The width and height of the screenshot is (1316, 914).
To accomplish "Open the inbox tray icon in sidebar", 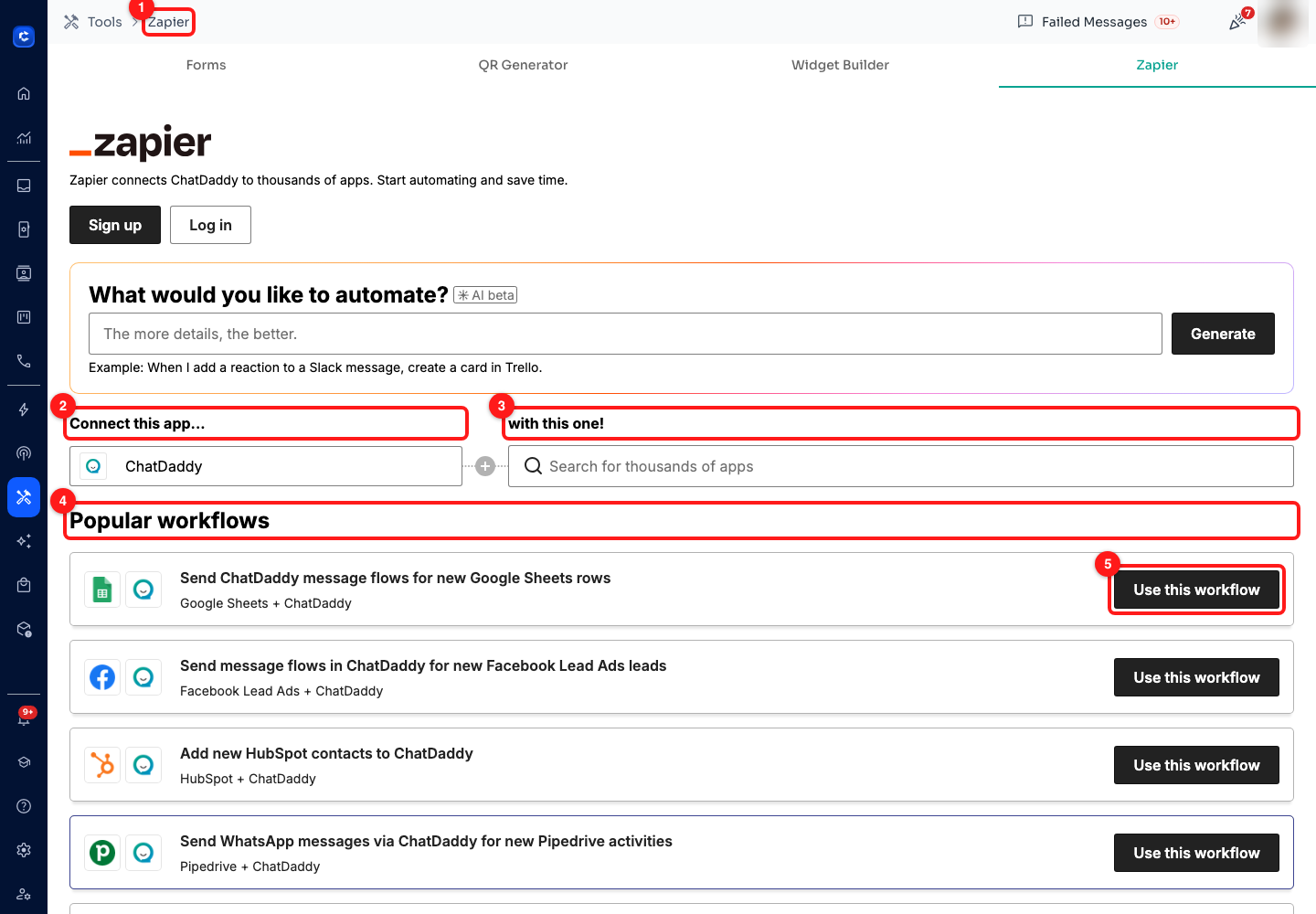I will point(24,186).
